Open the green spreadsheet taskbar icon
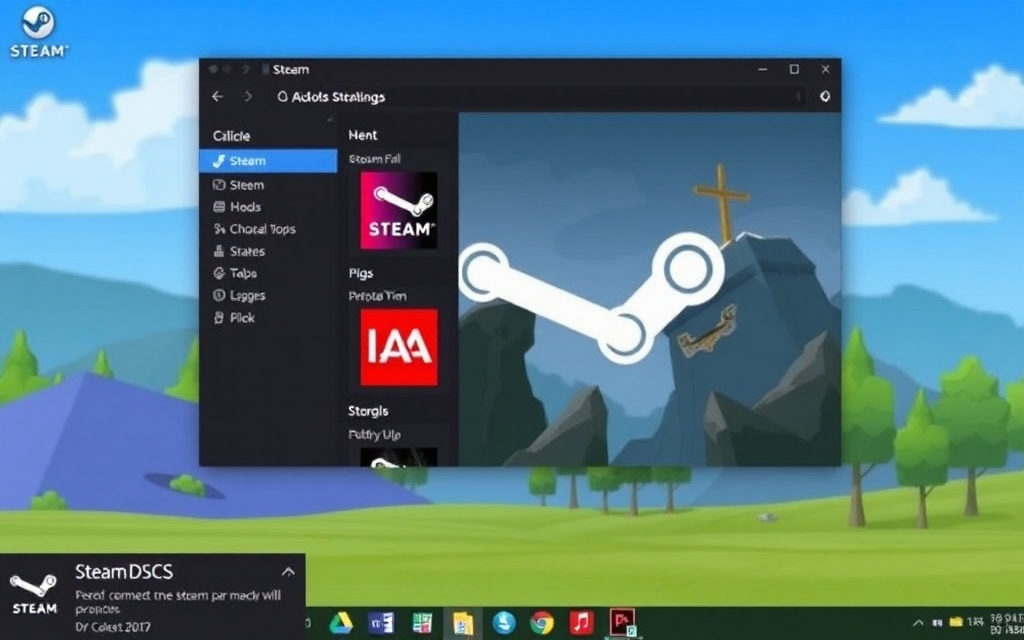1024x640 pixels. [x=423, y=623]
